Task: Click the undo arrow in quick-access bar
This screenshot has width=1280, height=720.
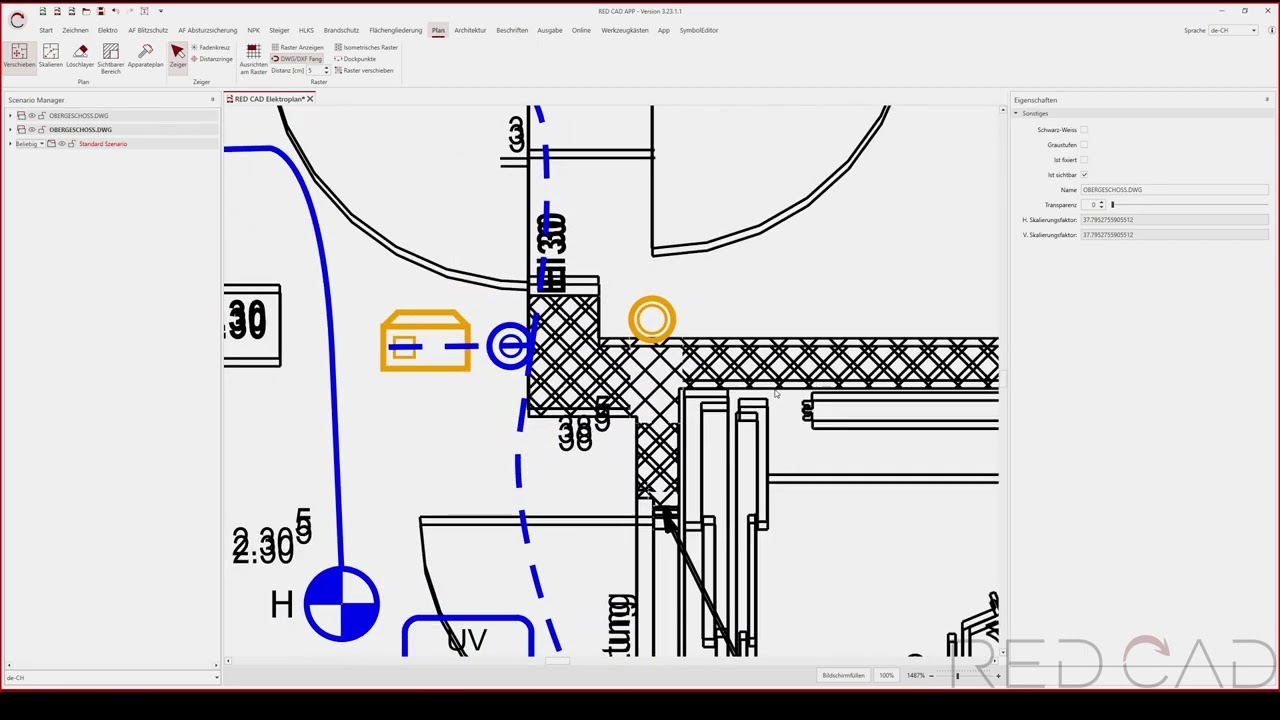Action: click(116, 11)
